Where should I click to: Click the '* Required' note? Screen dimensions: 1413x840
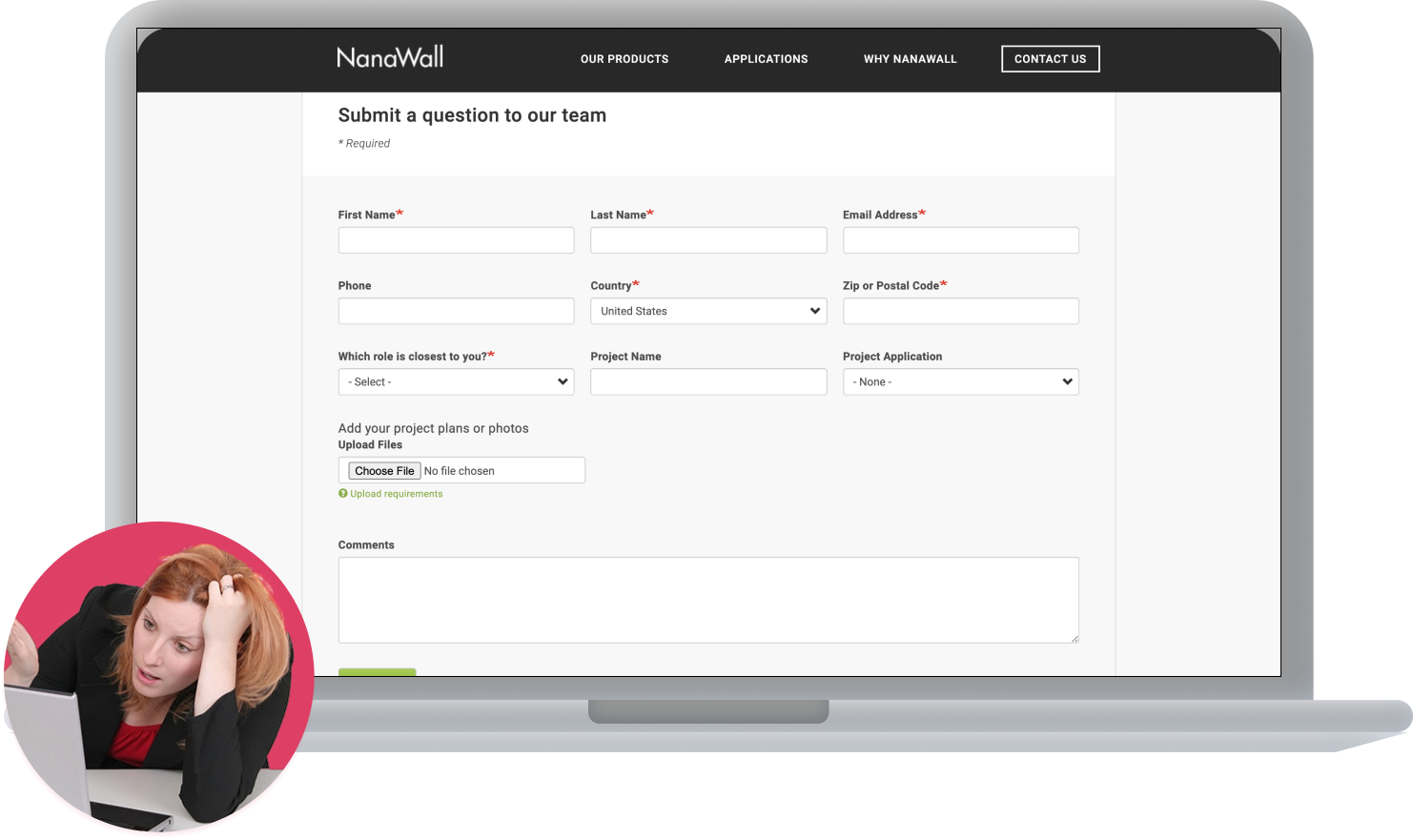coord(364,143)
